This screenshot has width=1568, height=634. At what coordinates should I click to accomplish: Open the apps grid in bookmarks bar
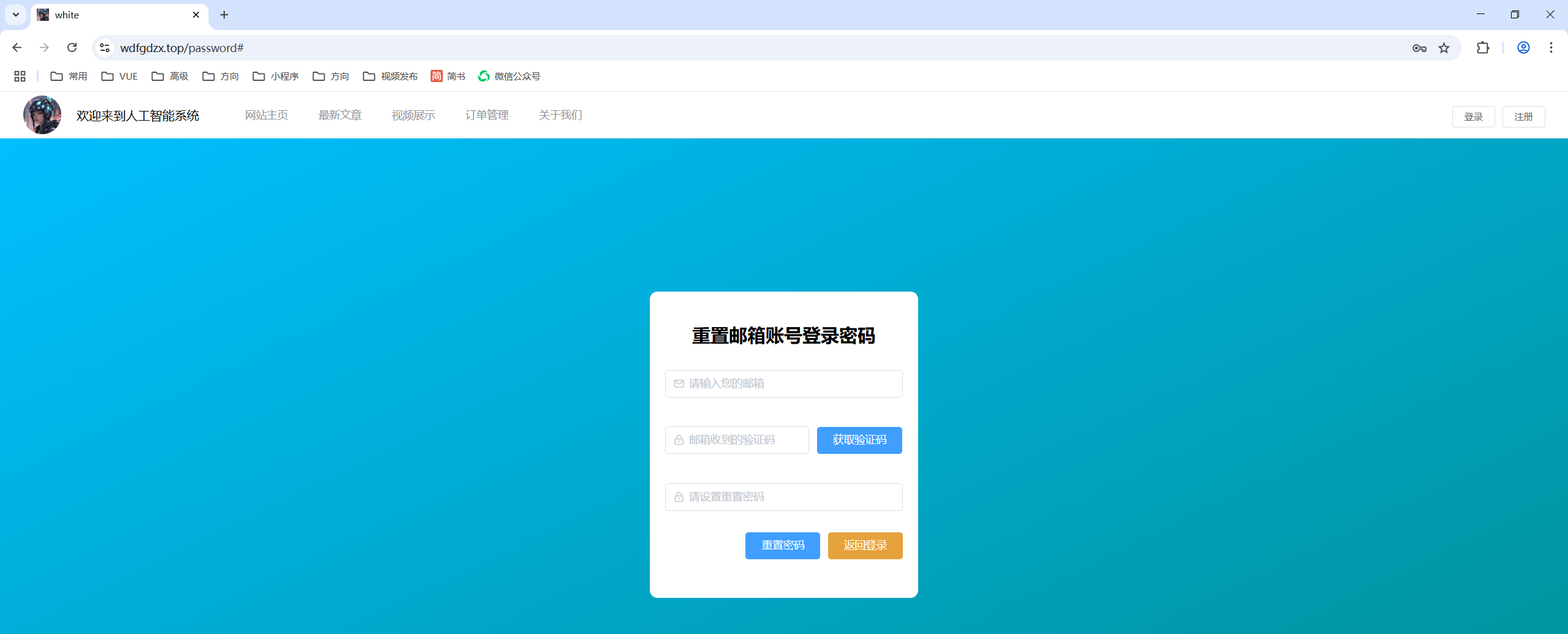(20, 76)
